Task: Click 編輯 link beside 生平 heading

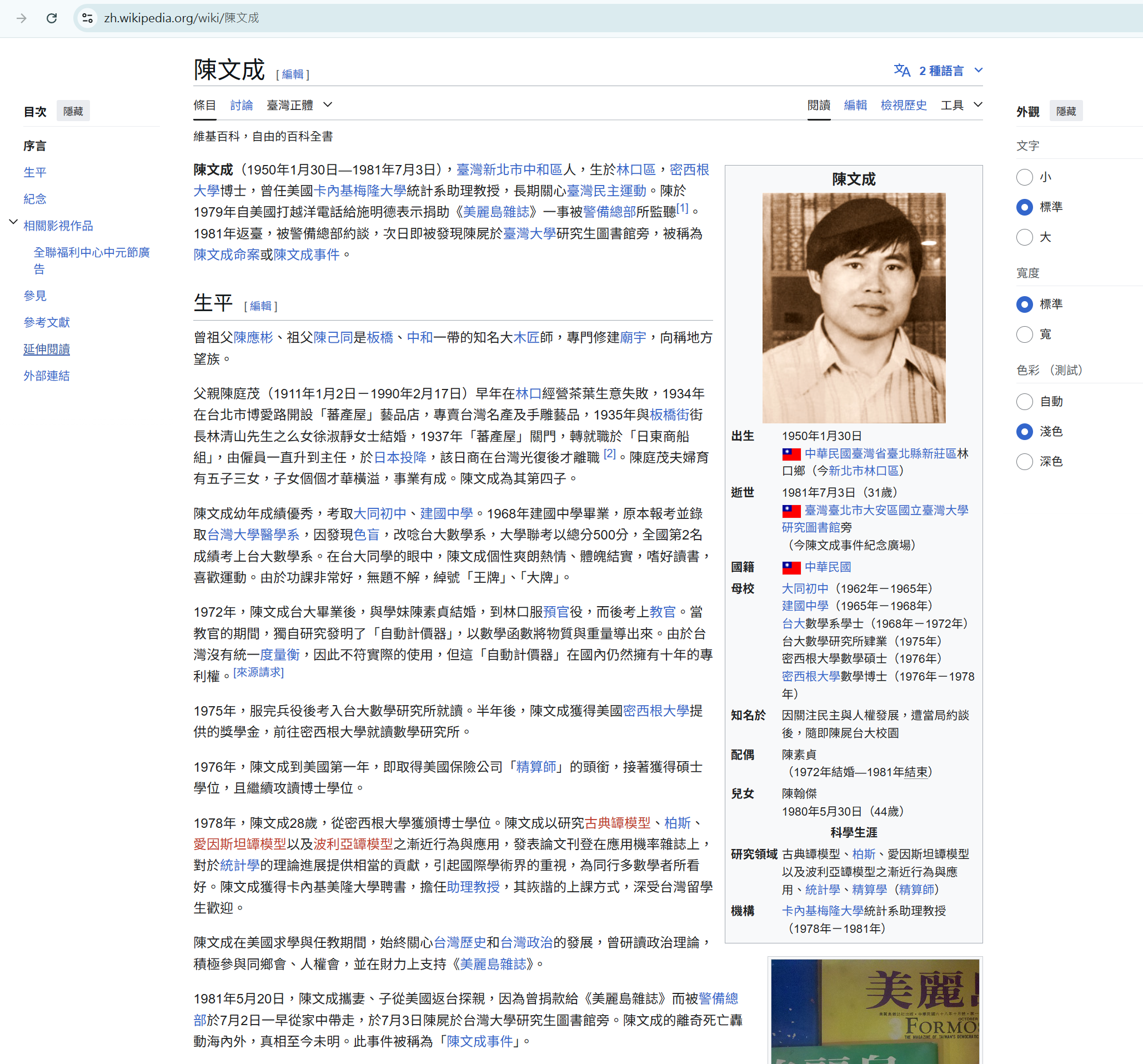Action: (x=260, y=306)
